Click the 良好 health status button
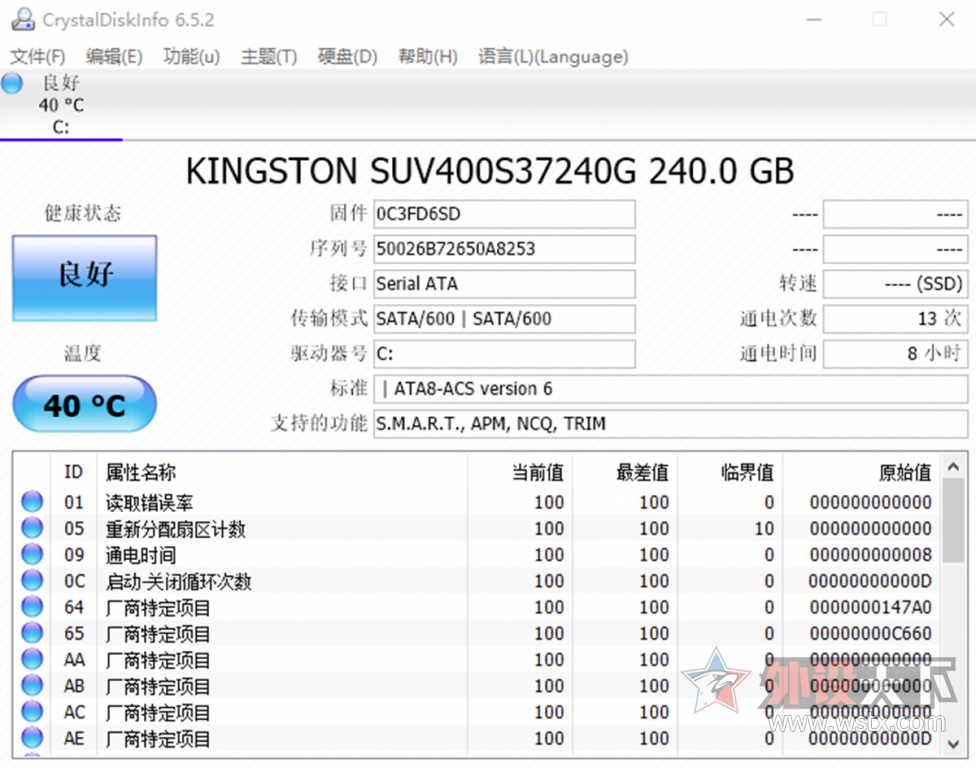This screenshot has width=976, height=768. tap(85, 278)
